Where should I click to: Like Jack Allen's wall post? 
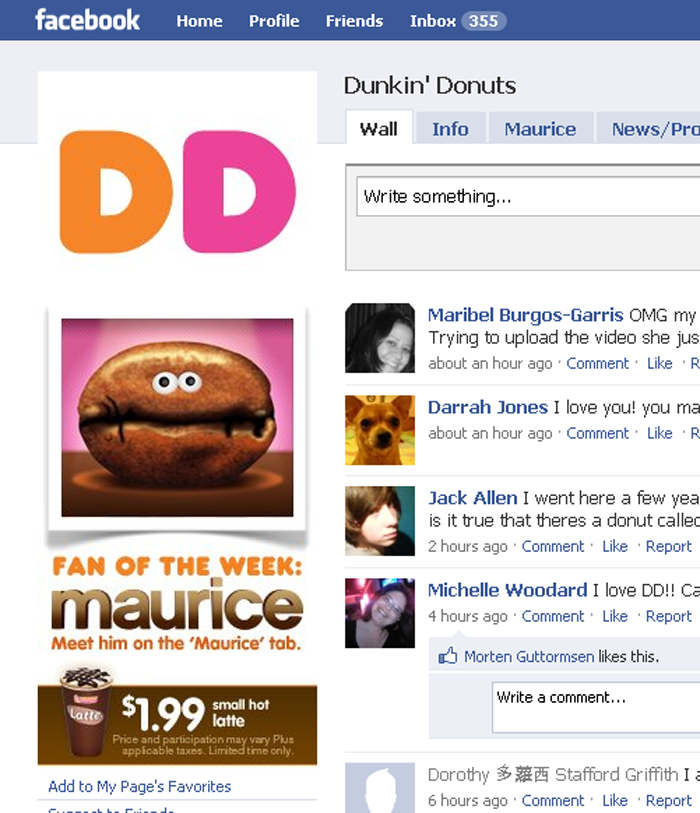pyautogui.click(x=615, y=546)
